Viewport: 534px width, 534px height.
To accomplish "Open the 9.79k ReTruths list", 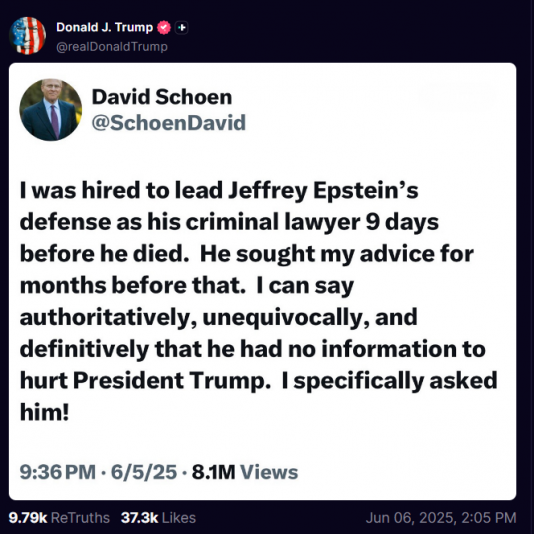I will click(59, 518).
